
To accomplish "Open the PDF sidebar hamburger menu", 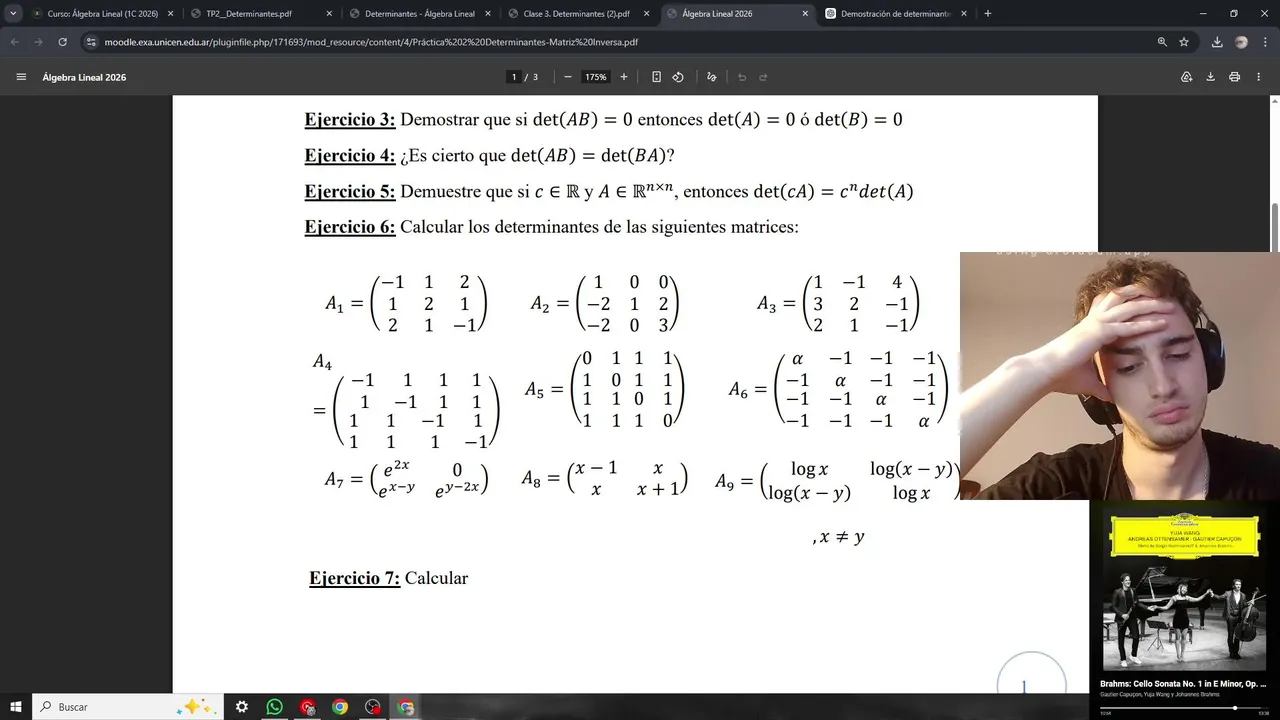I will click(21, 77).
